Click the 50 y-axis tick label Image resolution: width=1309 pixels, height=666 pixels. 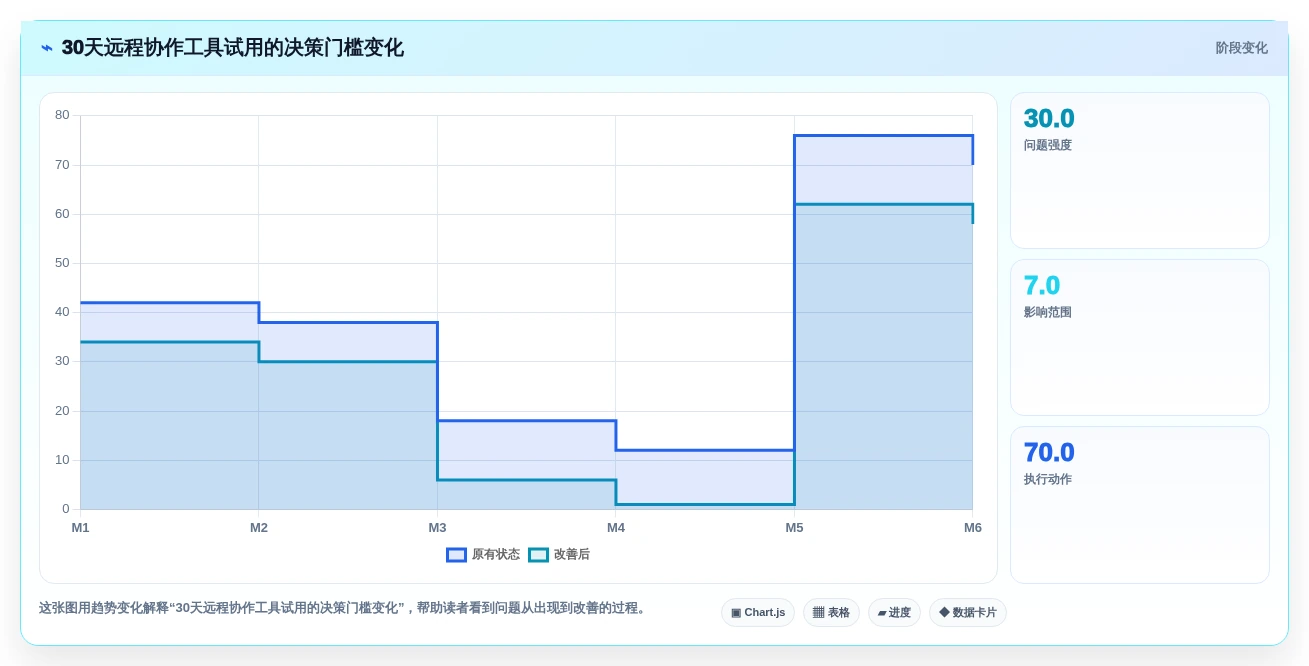point(62,263)
